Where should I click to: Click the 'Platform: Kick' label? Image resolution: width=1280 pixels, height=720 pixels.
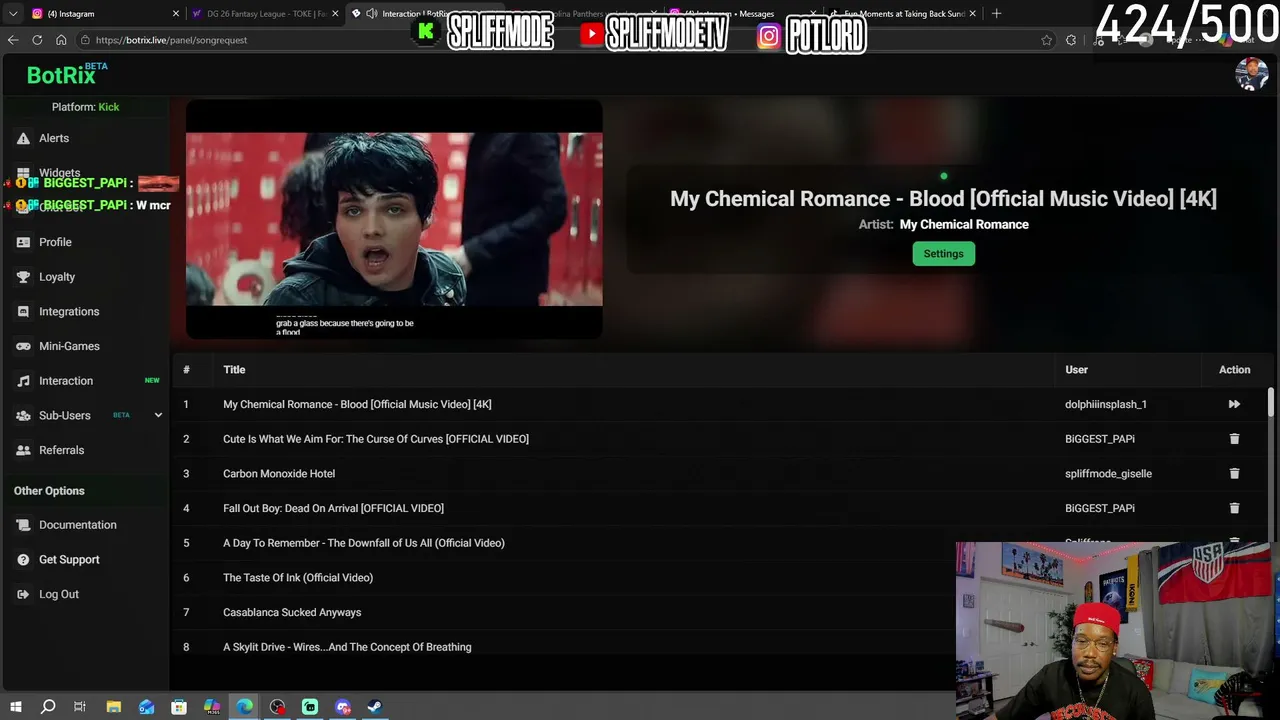tap(85, 107)
